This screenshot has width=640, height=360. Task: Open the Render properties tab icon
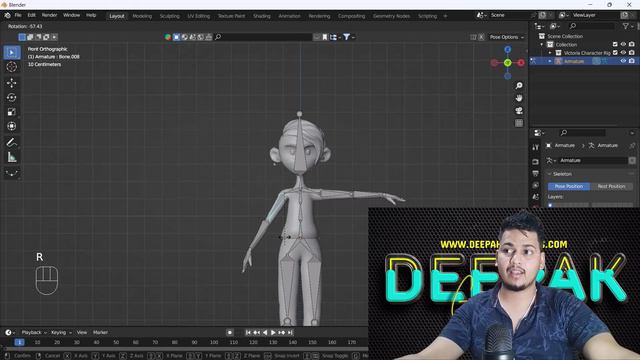coord(536,162)
